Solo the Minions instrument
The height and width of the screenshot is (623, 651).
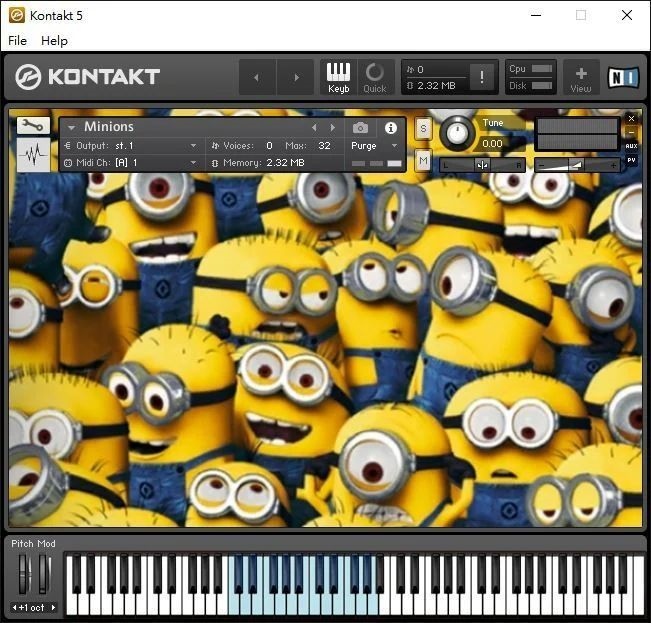coord(423,128)
